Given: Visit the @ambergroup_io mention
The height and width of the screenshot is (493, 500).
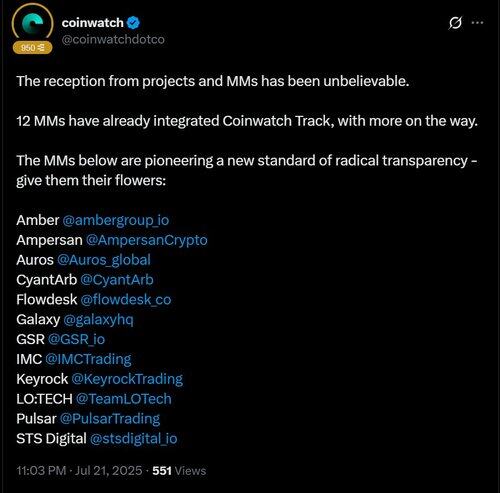Looking at the screenshot, I should click(116, 220).
